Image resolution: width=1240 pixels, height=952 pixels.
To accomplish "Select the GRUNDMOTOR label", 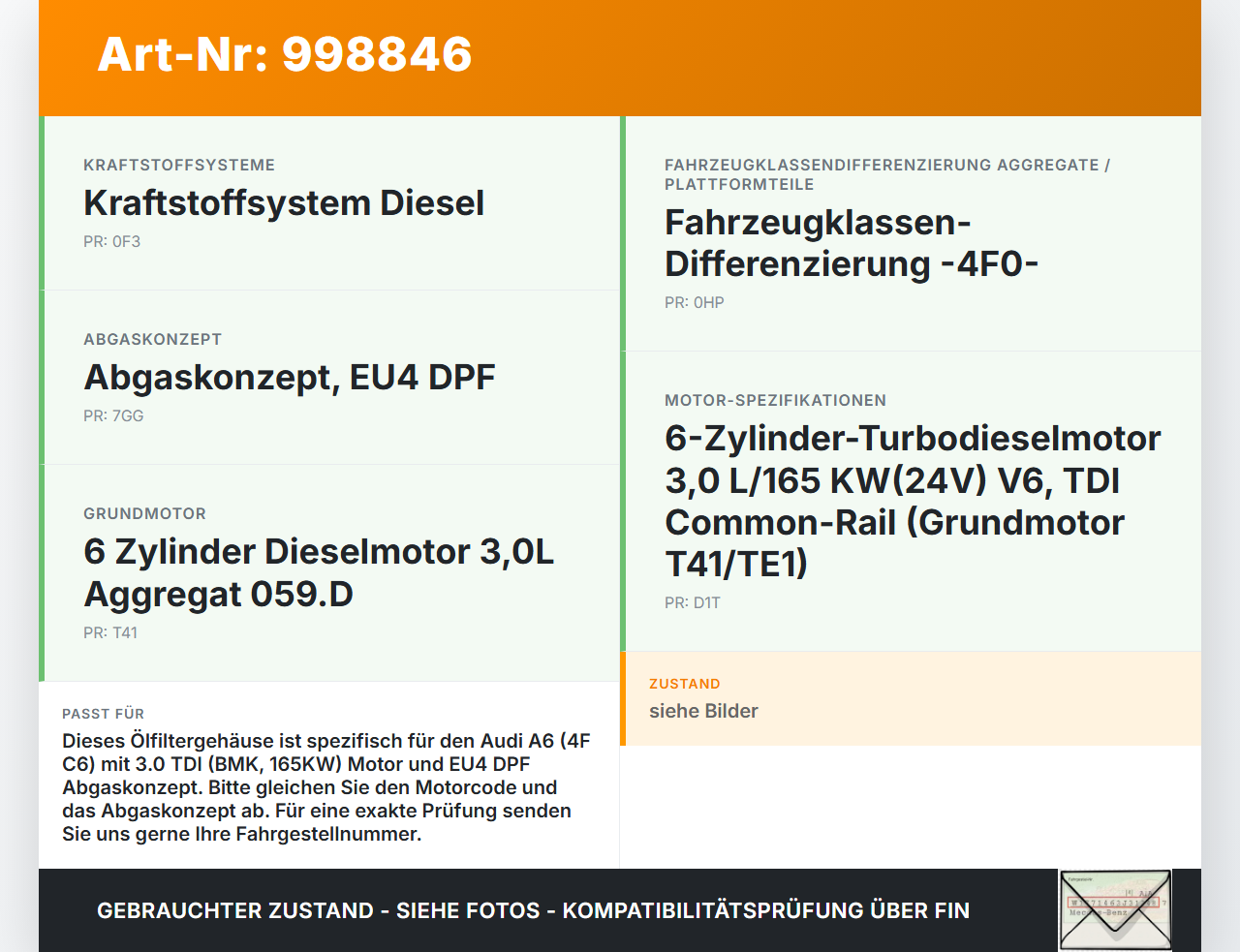I will [x=144, y=514].
